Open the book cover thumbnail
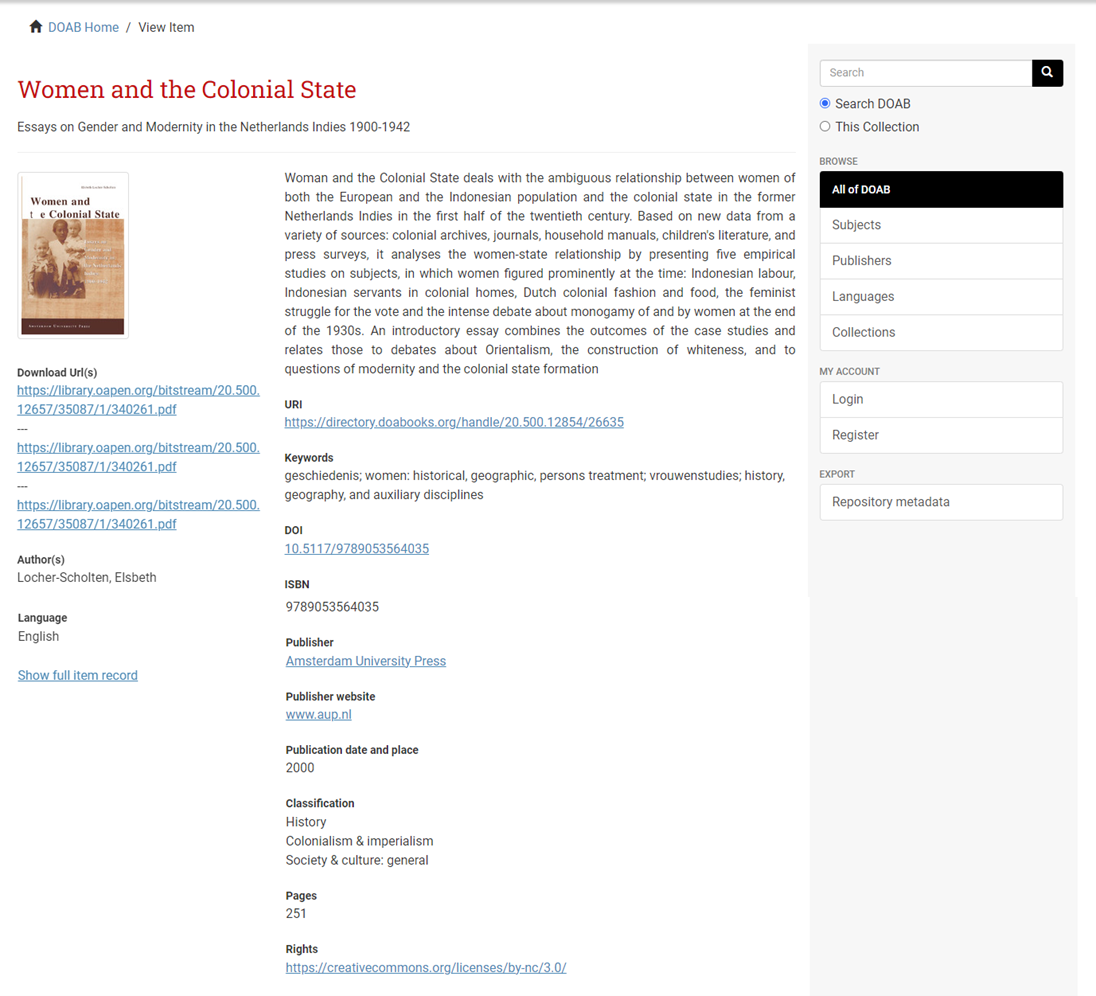This screenshot has width=1096, height=996. [x=73, y=255]
